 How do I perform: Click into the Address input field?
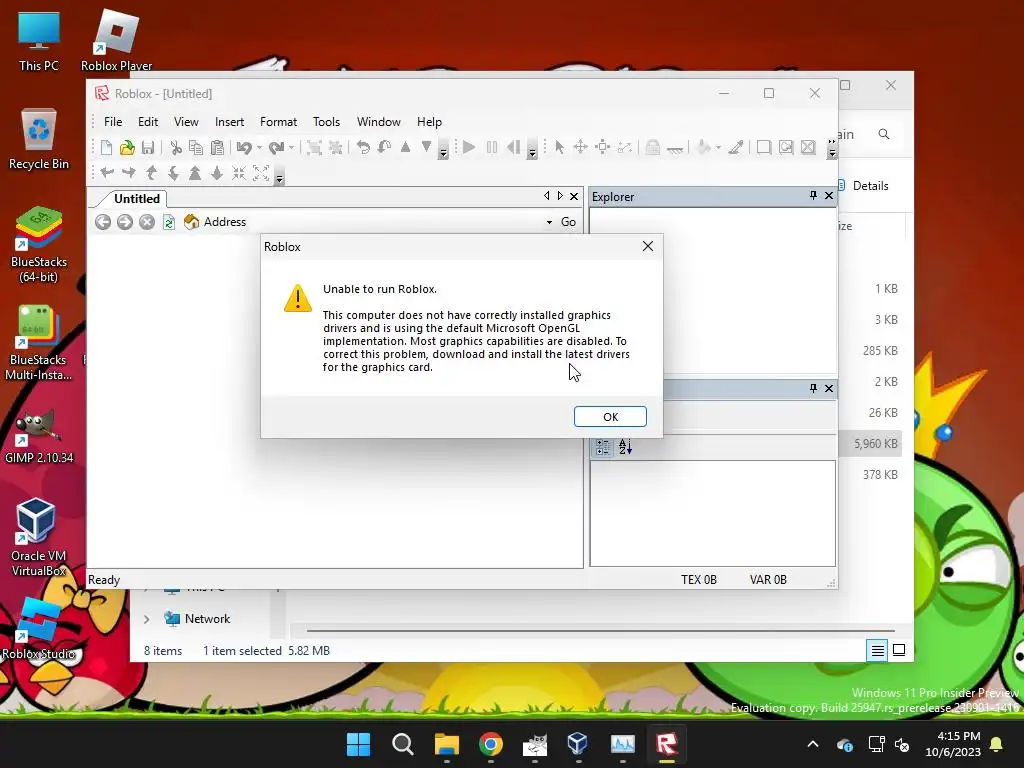(x=395, y=222)
